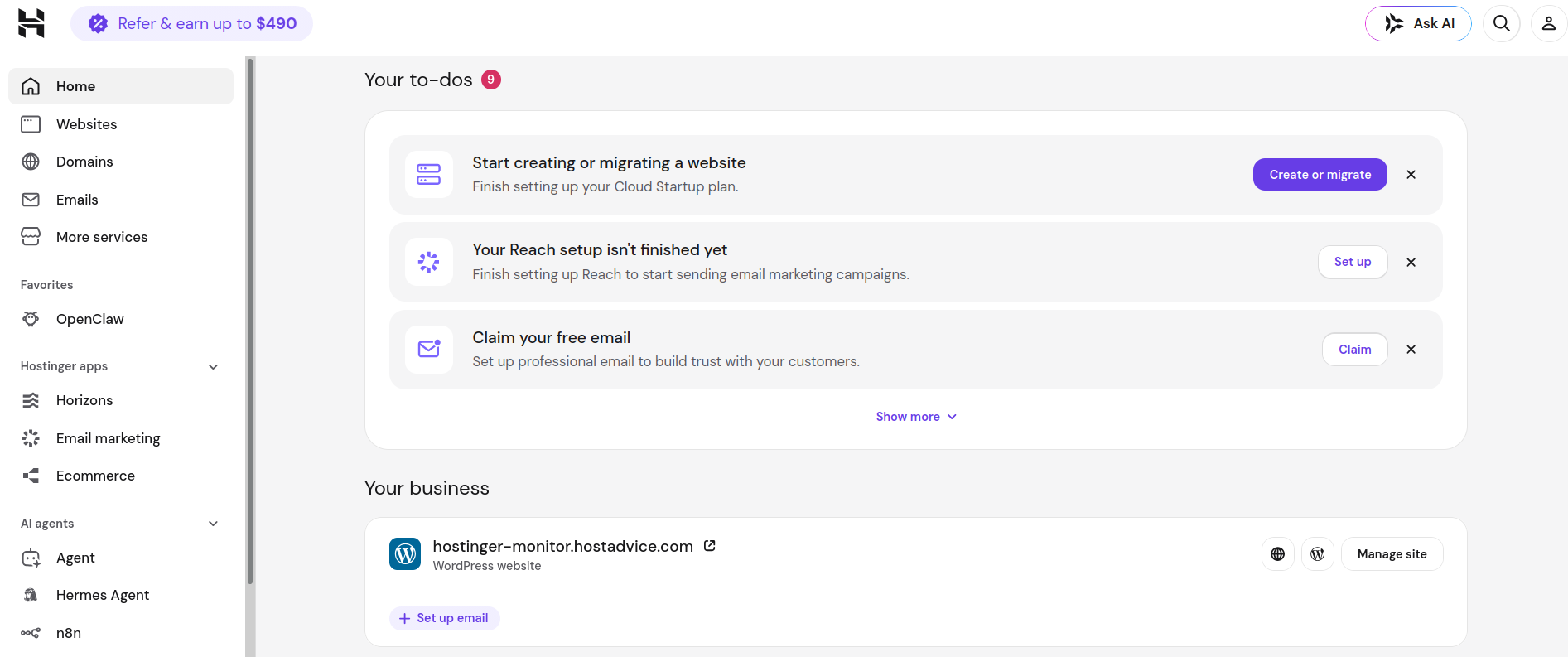Dismiss the Claim your free email to-do
This screenshot has width=1568, height=657.
1411,350
